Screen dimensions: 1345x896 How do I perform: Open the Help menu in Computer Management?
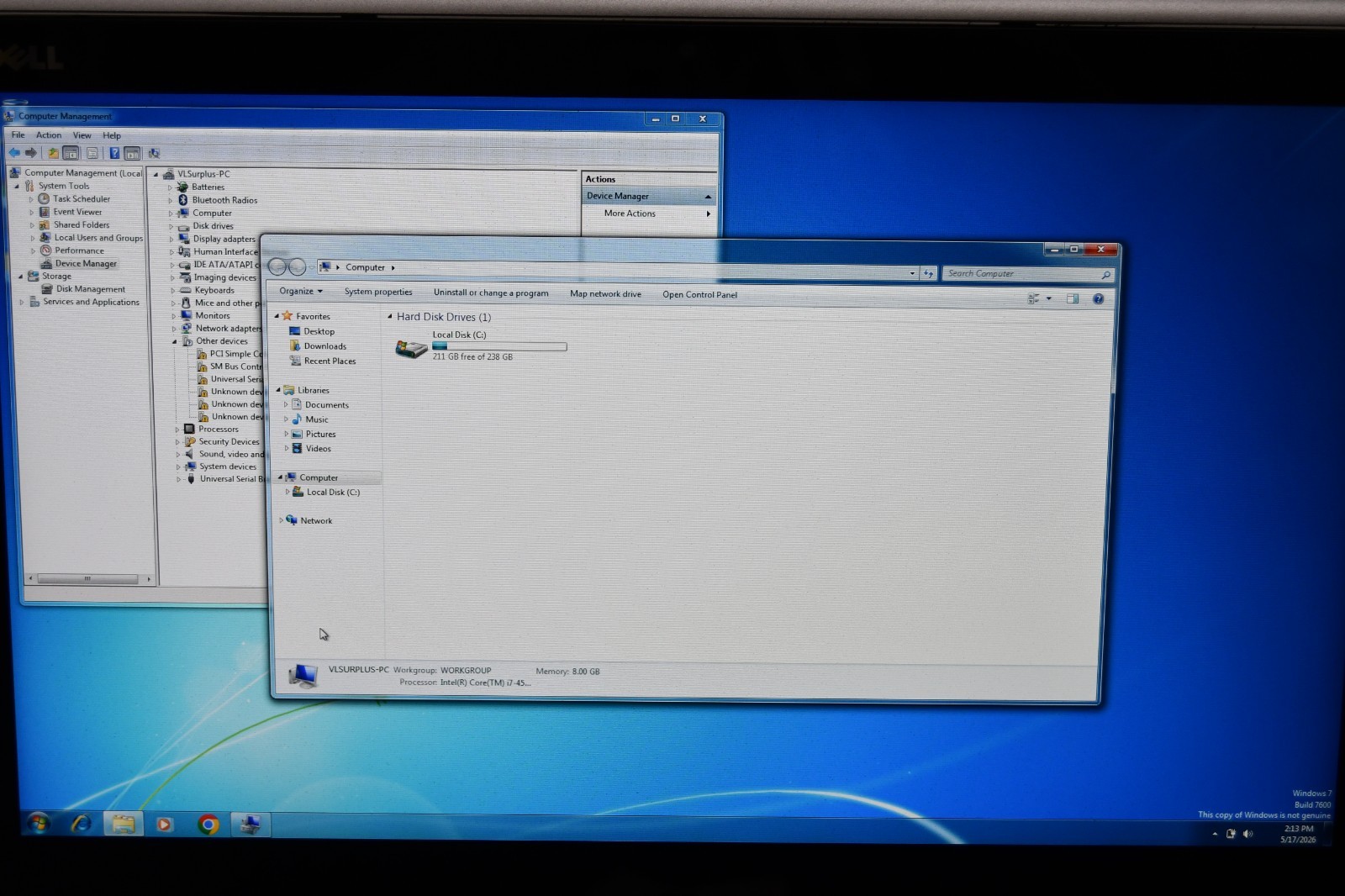(112, 135)
